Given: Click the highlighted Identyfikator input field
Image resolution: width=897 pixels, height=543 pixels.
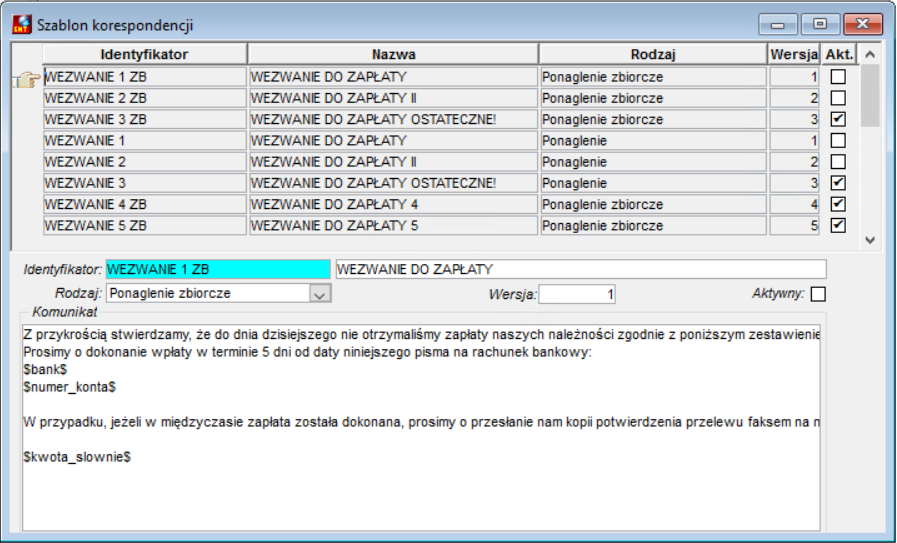Looking at the screenshot, I should (x=218, y=269).
